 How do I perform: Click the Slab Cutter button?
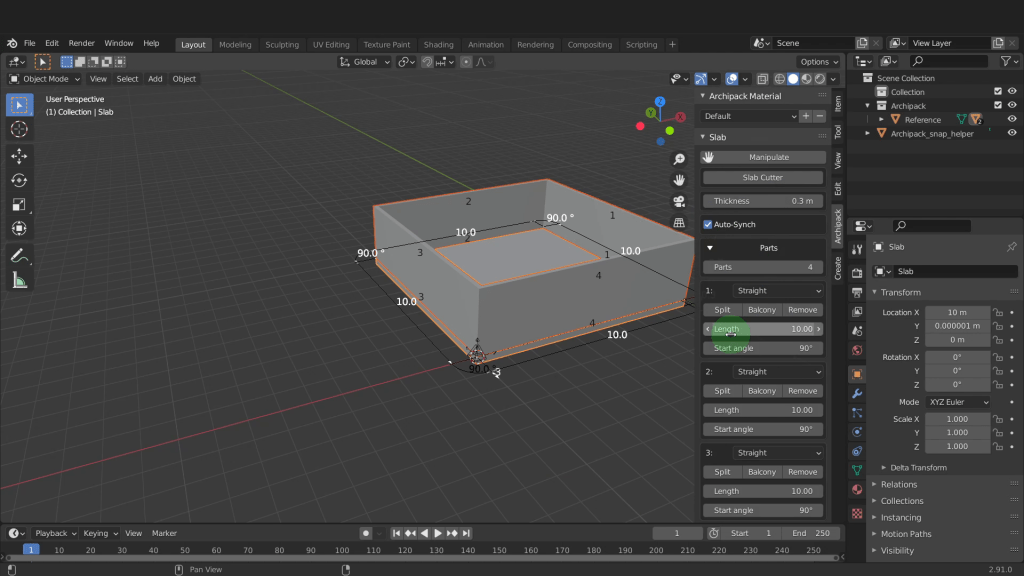pyautogui.click(x=763, y=177)
